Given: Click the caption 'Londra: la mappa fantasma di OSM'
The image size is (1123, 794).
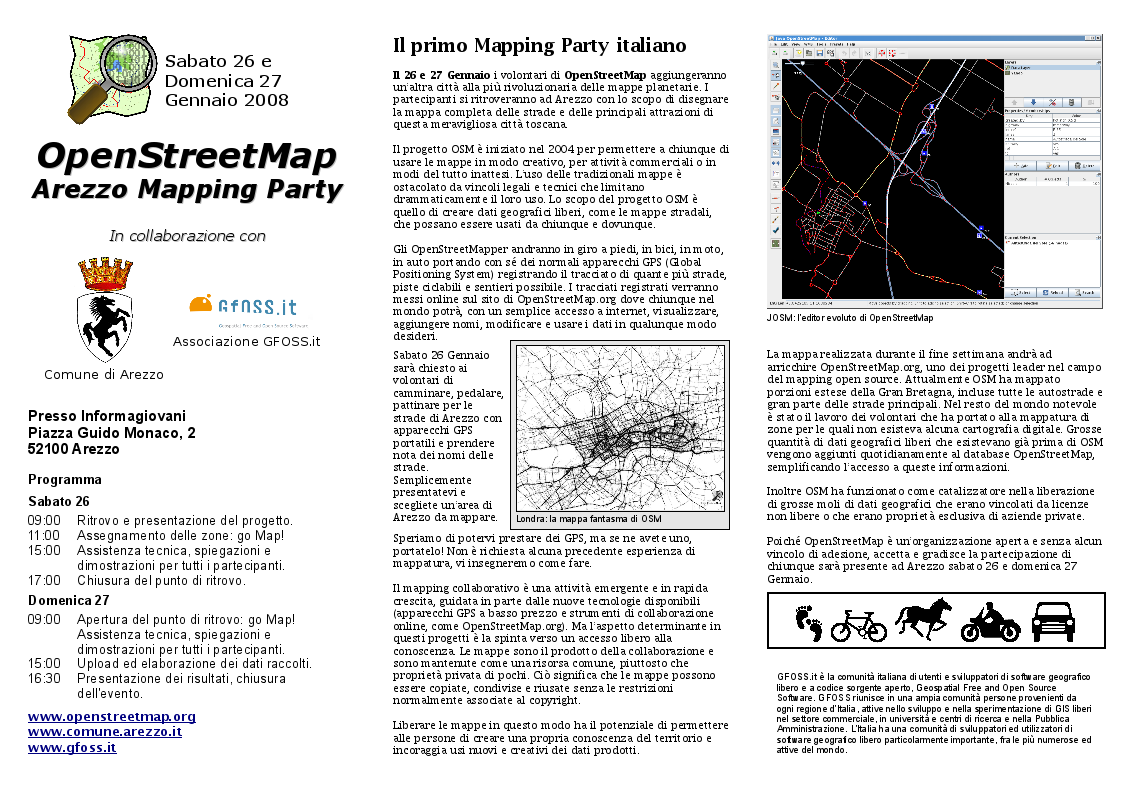Looking at the screenshot, I should tap(589, 519).
